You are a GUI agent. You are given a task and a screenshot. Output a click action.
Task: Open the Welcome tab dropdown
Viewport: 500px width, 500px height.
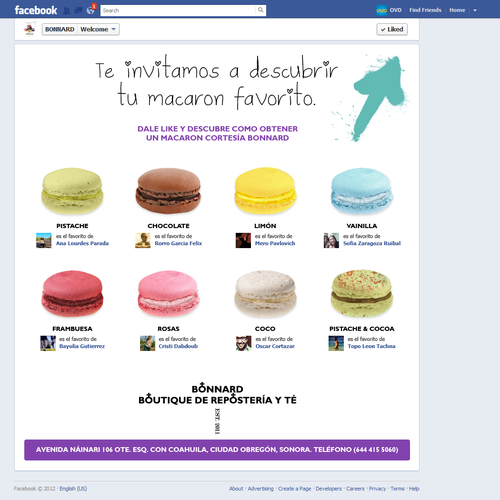pyautogui.click(x=98, y=29)
